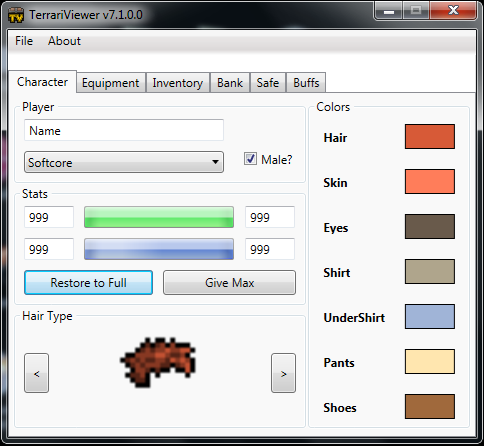This screenshot has width=484, height=446.
Task: Click the 'Hair Type' group label
Action: pos(47,316)
